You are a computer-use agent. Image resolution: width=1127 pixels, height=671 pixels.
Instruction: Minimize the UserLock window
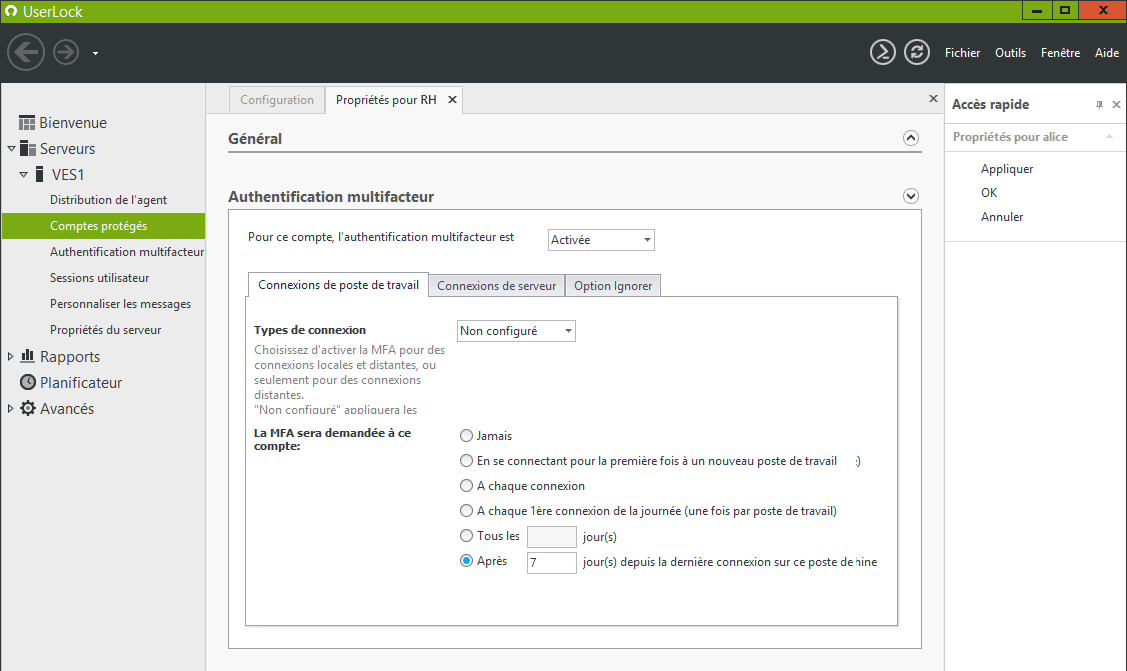(x=1036, y=10)
